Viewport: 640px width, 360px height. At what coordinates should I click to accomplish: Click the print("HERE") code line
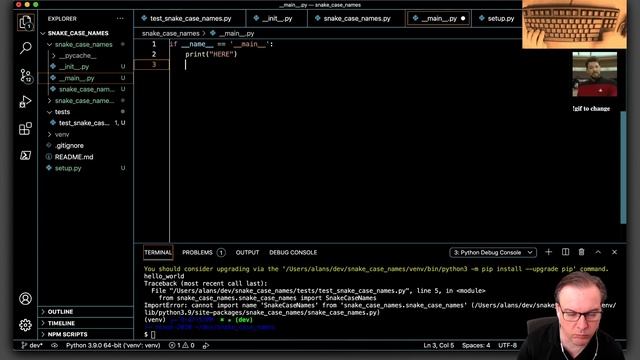click(211, 54)
